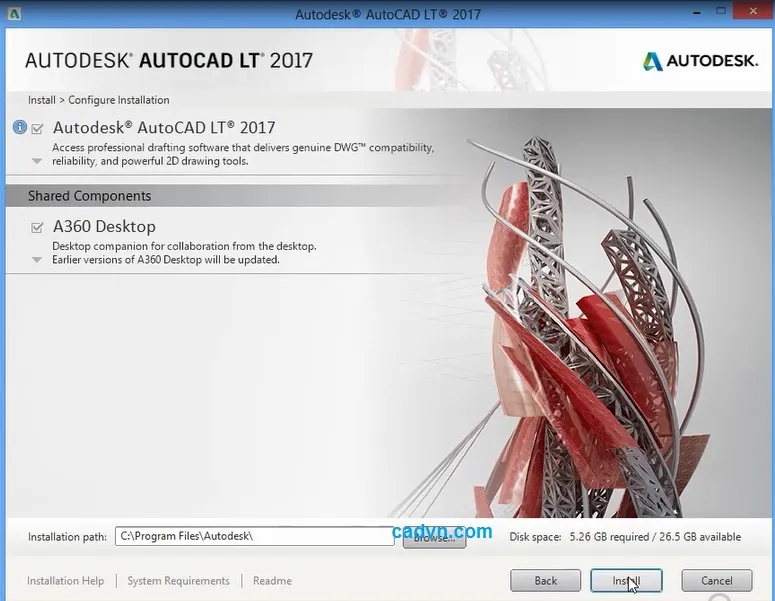Click the Autodesk AutoCAD LT 2017 product title
Viewport: 775px width, 601px height.
(164, 128)
